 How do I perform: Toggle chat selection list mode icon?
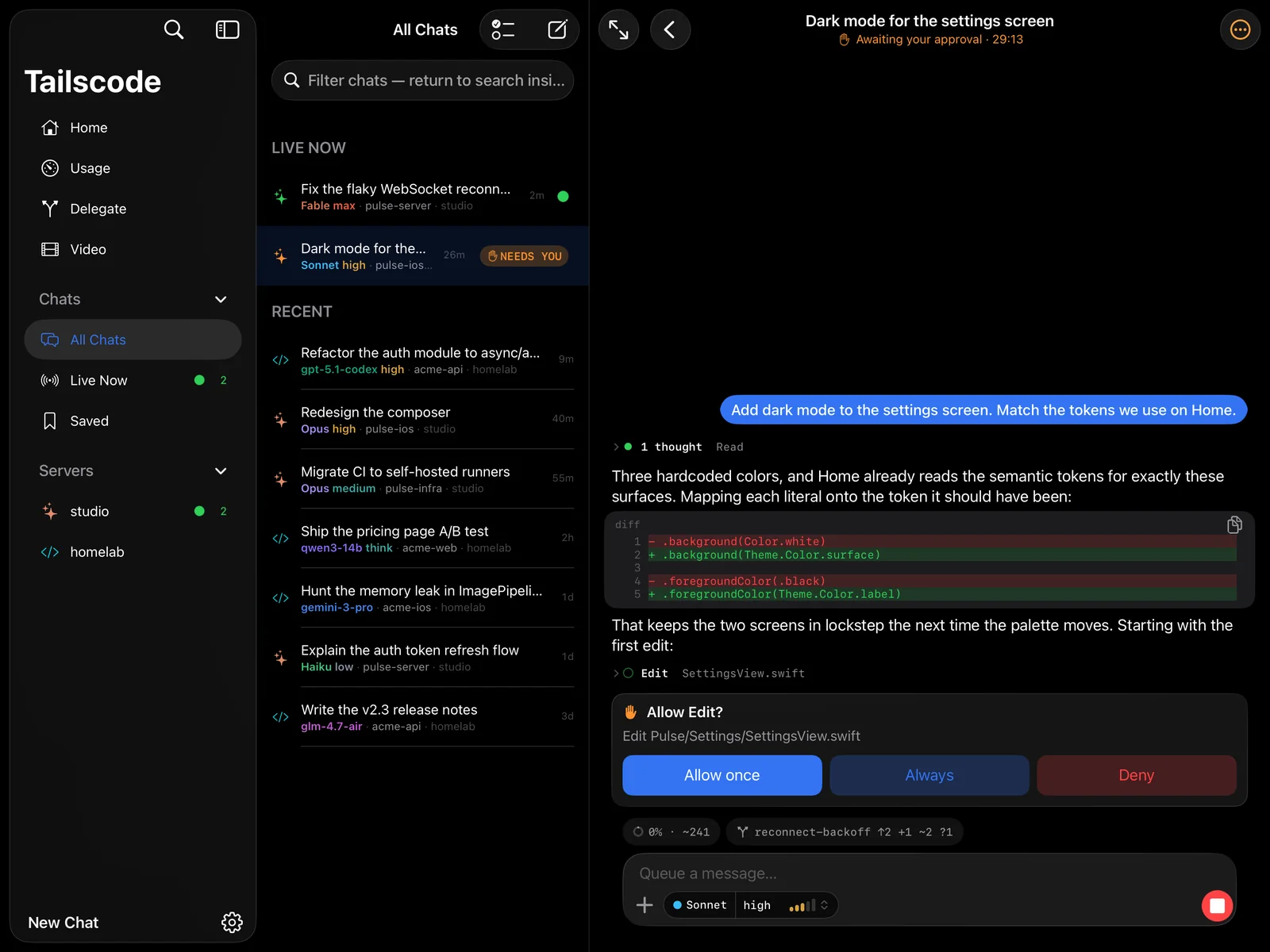(503, 30)
